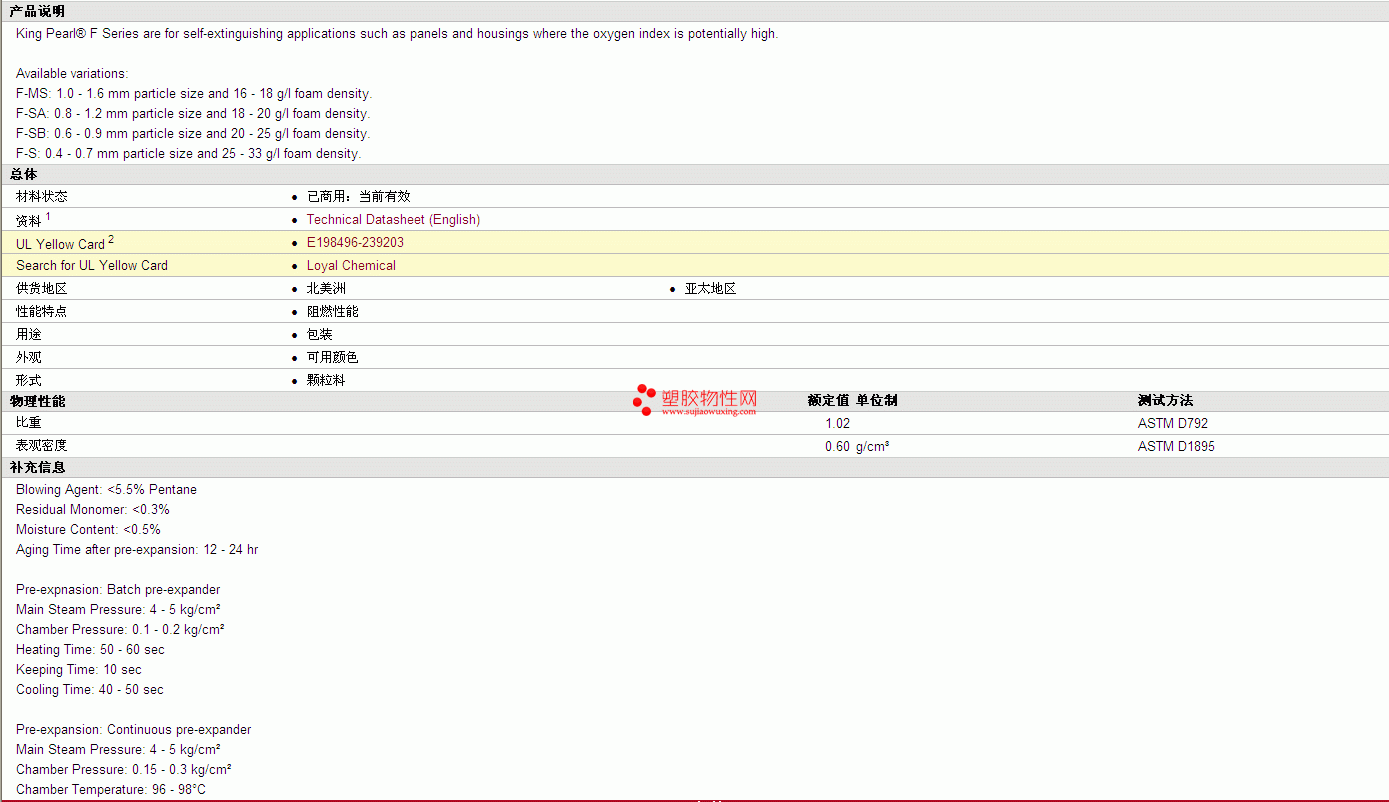Click the 形式 row label

29,380
